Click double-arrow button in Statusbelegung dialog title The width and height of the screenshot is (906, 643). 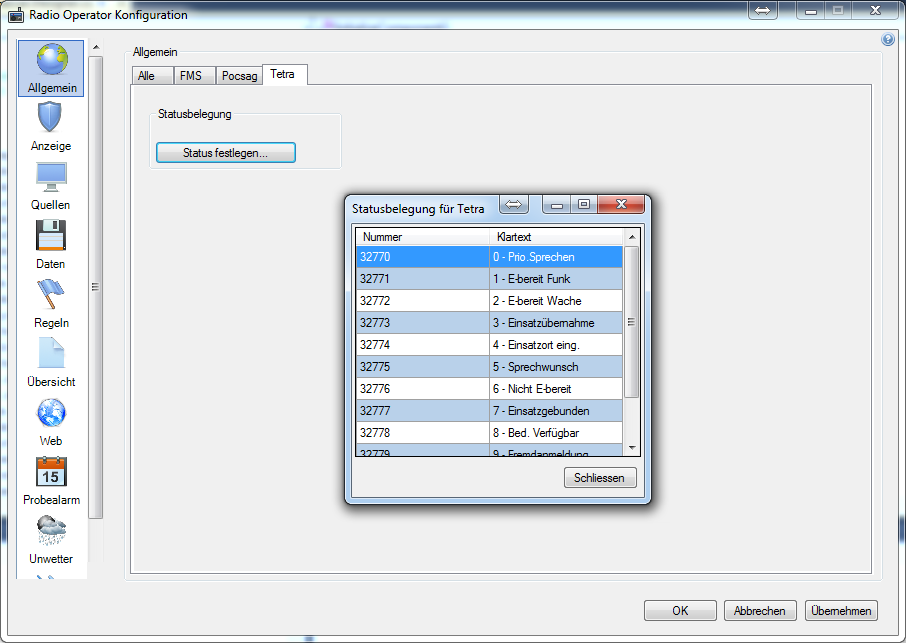(513, 204)
